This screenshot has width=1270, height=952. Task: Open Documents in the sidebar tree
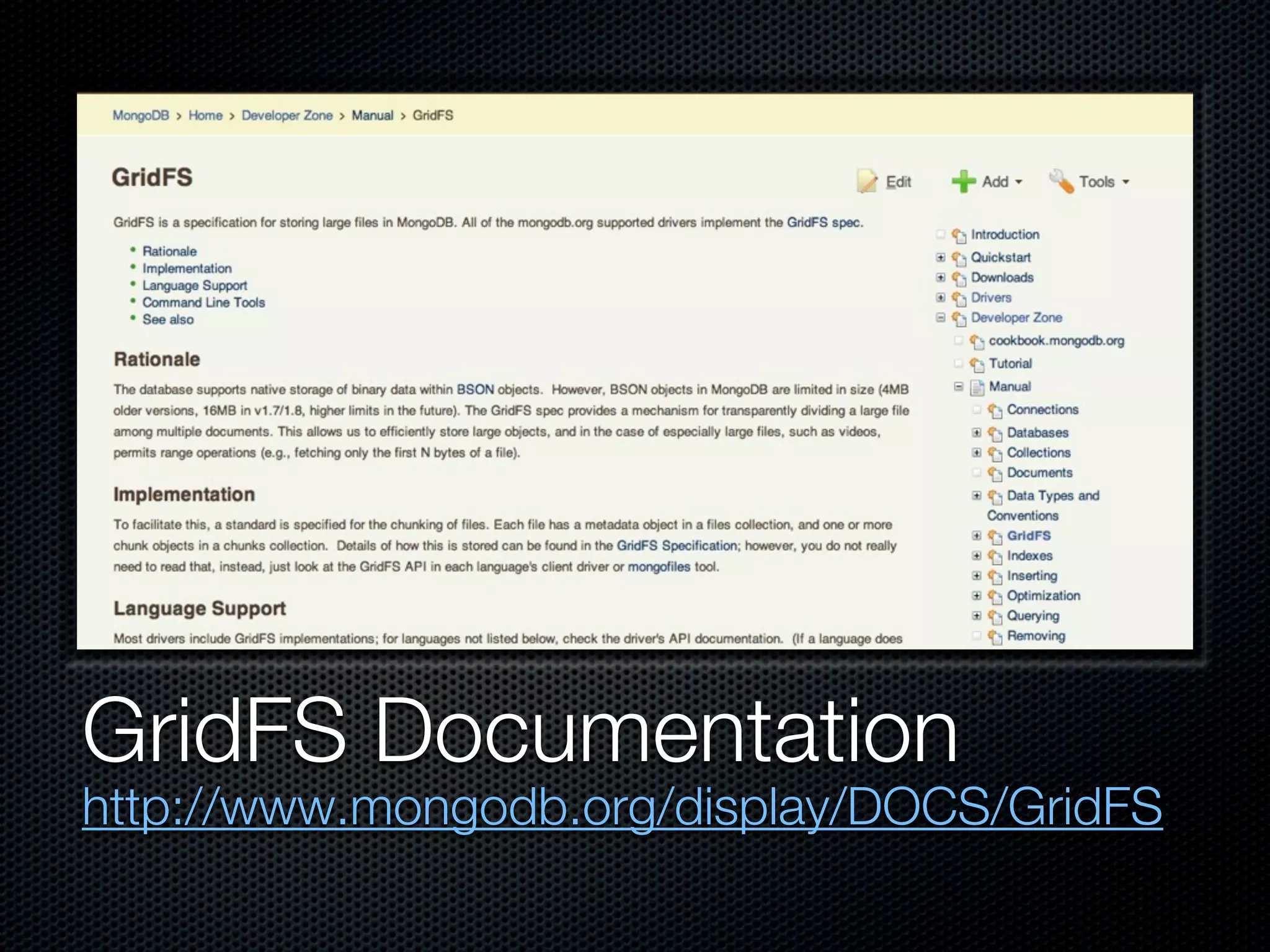tap(1039, 473)
